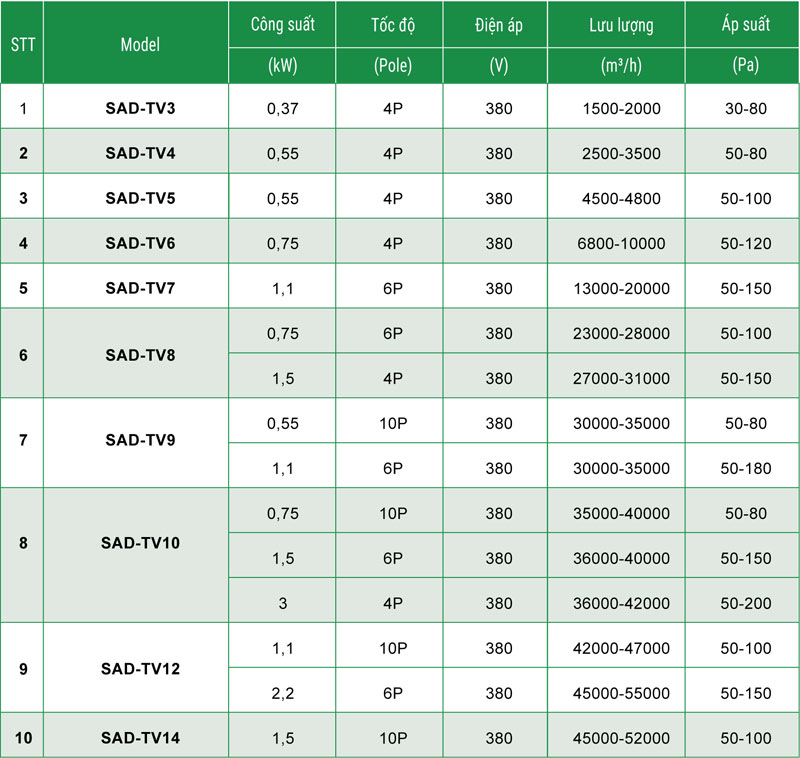Select the 6800-10000 flow rate cell
Screen dimensions: 800x758
[621, 243]
